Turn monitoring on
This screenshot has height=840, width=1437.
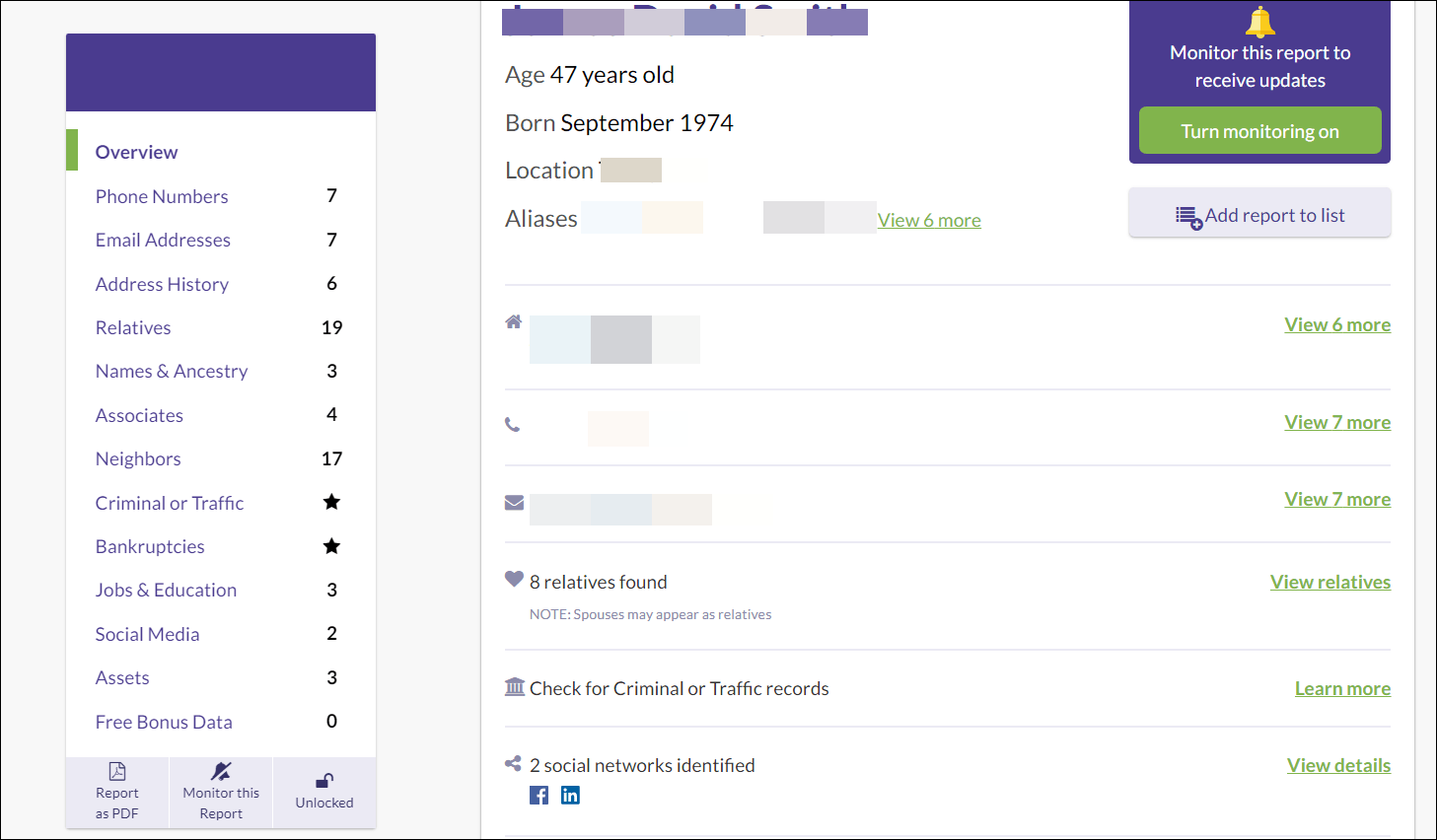coord(1259,131)
